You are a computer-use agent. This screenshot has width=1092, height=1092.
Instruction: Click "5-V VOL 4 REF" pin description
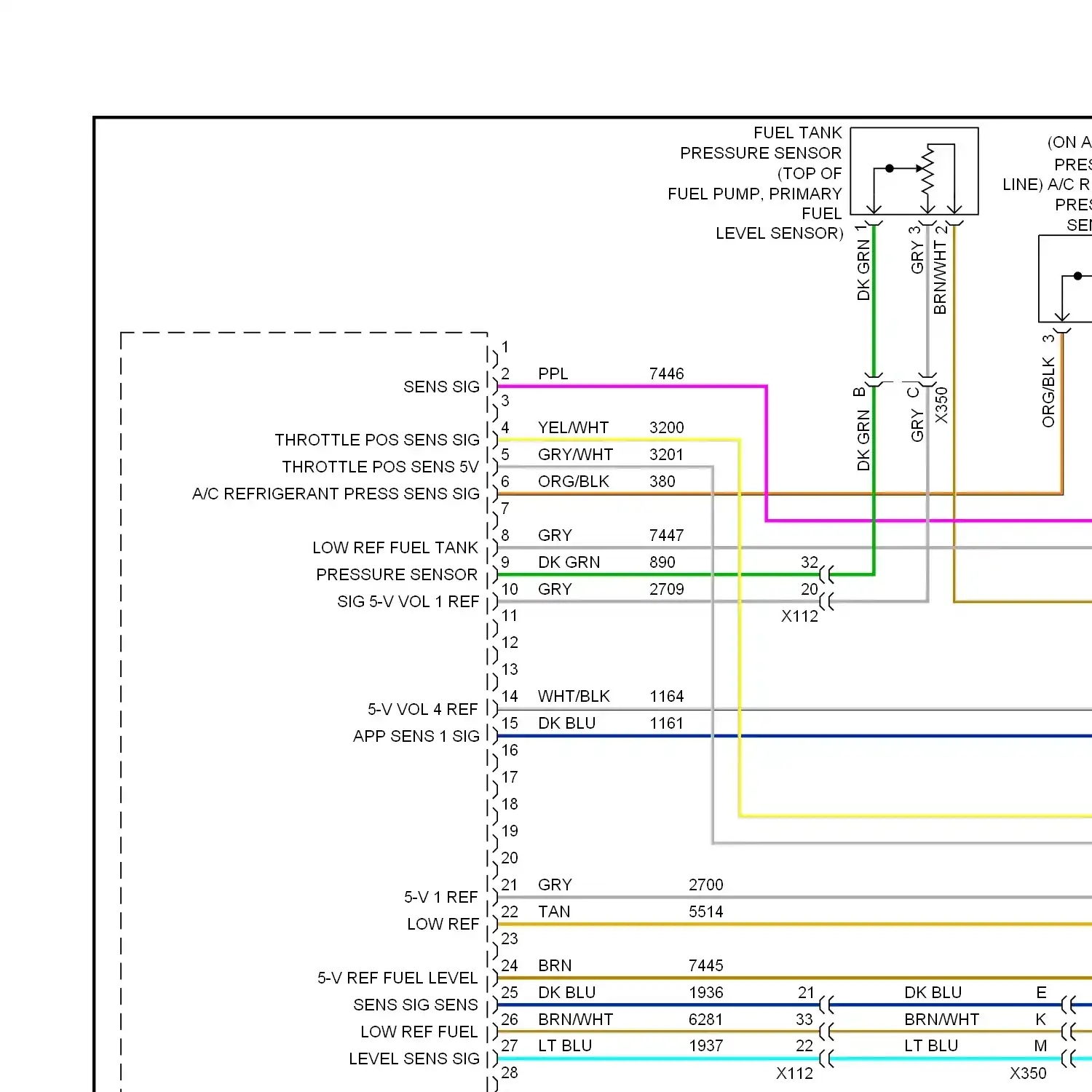(x=422, y=709)
